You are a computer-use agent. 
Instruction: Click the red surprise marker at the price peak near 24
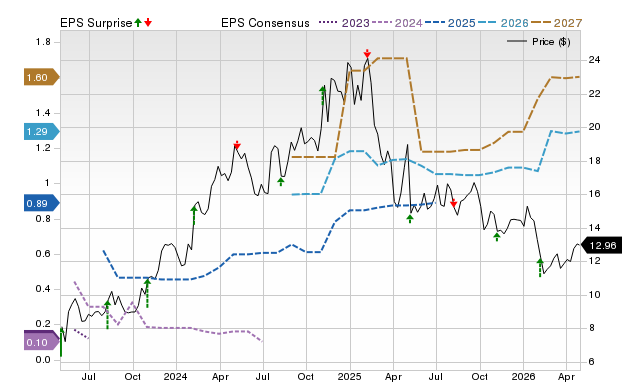point(367,53)
